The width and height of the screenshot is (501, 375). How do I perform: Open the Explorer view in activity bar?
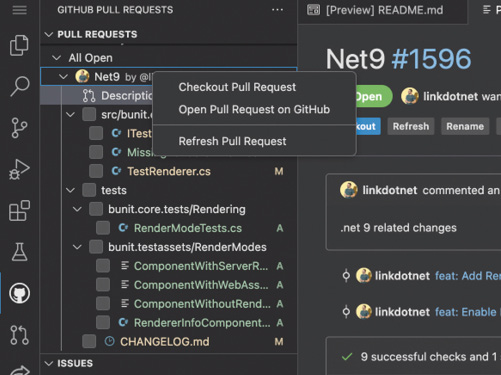point(19,45)
